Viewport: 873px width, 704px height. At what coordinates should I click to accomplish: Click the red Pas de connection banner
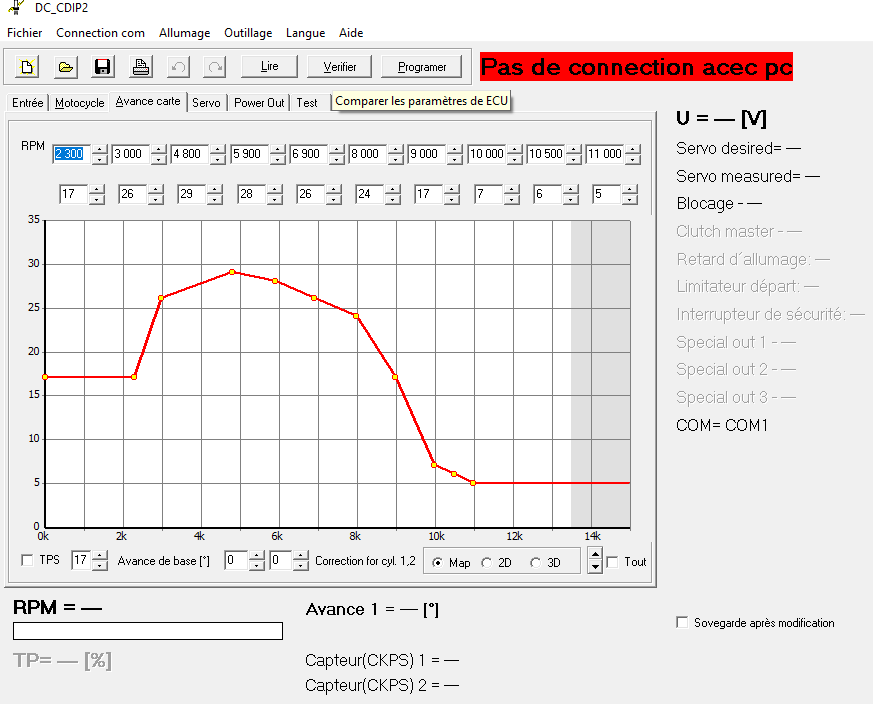pos(636,67)
